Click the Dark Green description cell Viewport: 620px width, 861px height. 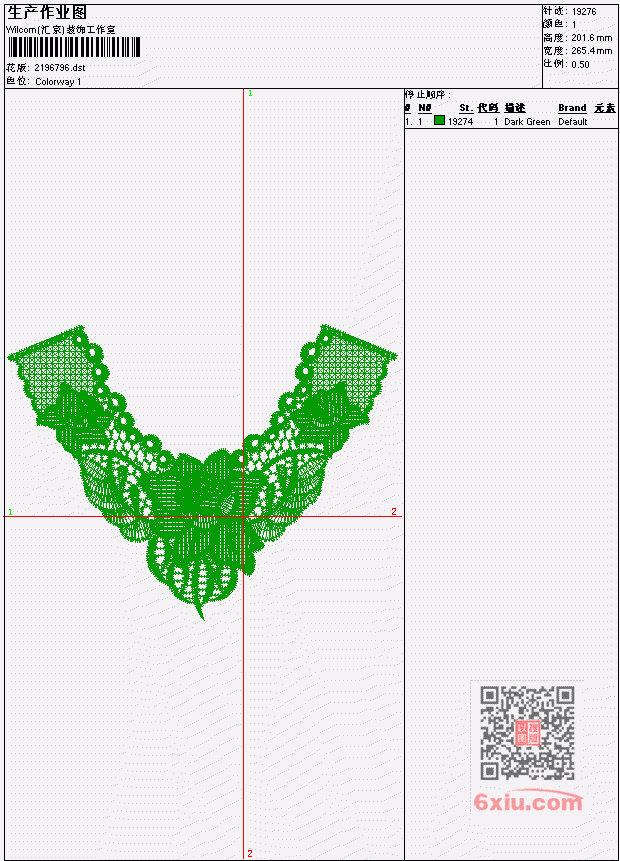527,121
